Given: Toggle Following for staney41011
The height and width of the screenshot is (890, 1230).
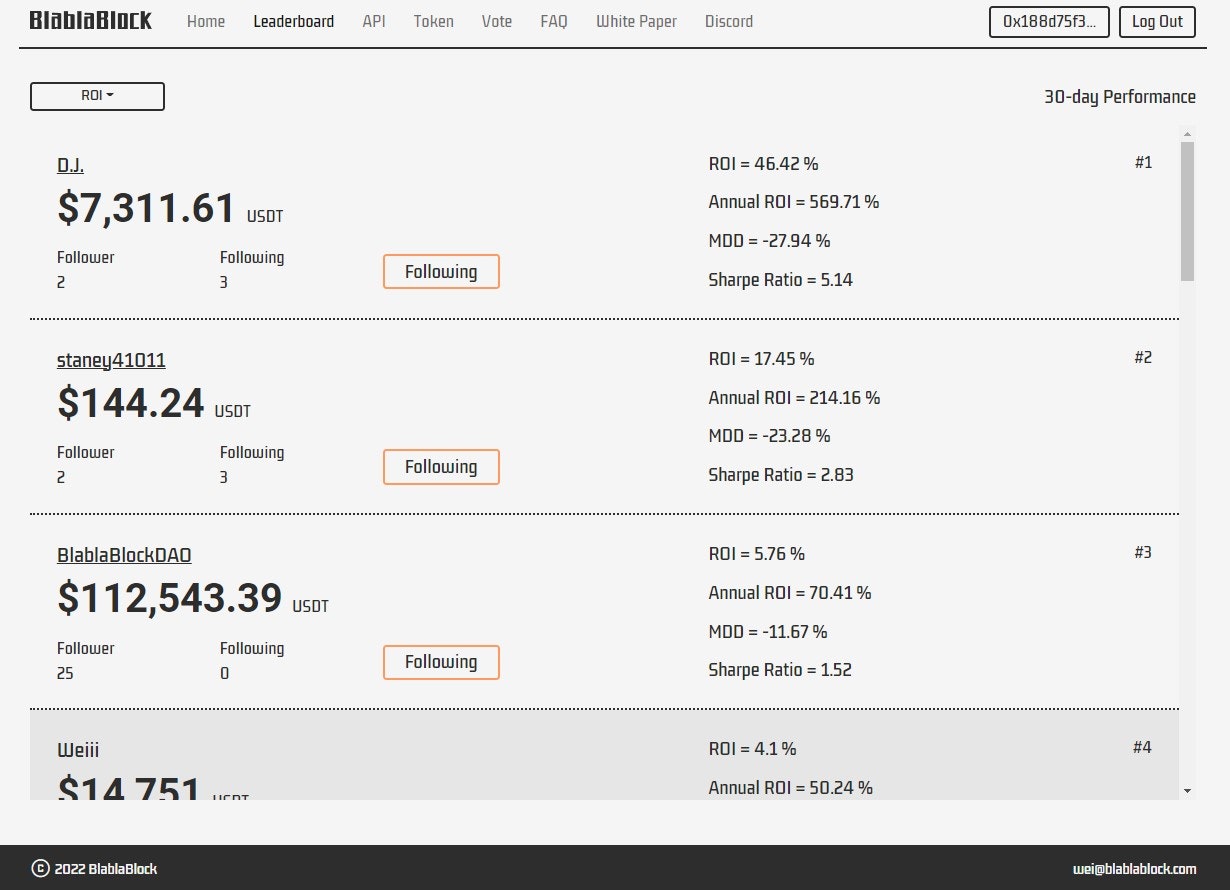Looking at the screenshot, I should click(x=441, y=466).
